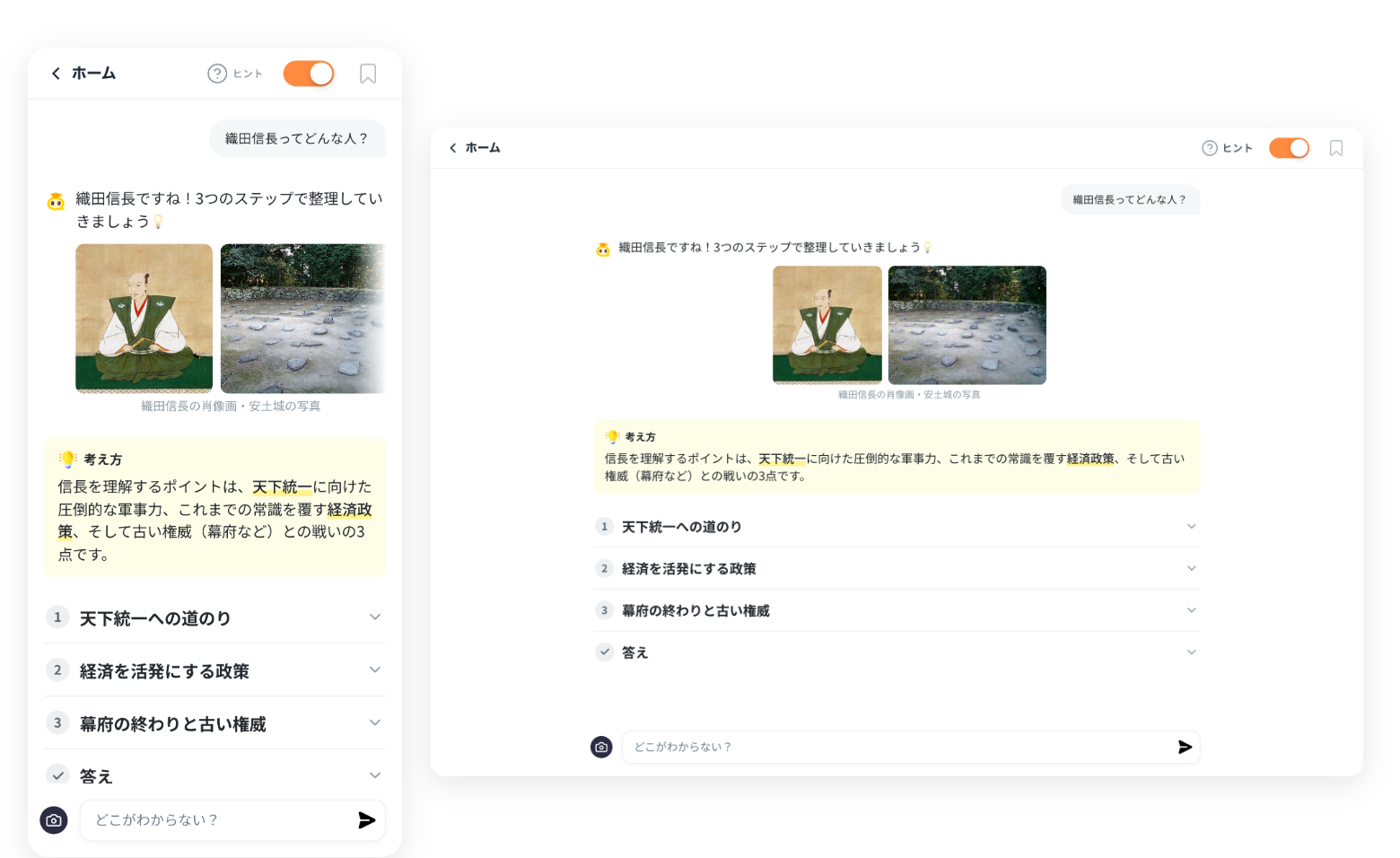
Task: Open Azuchi castle photo in mobile view
Action: tap(303, 319)
